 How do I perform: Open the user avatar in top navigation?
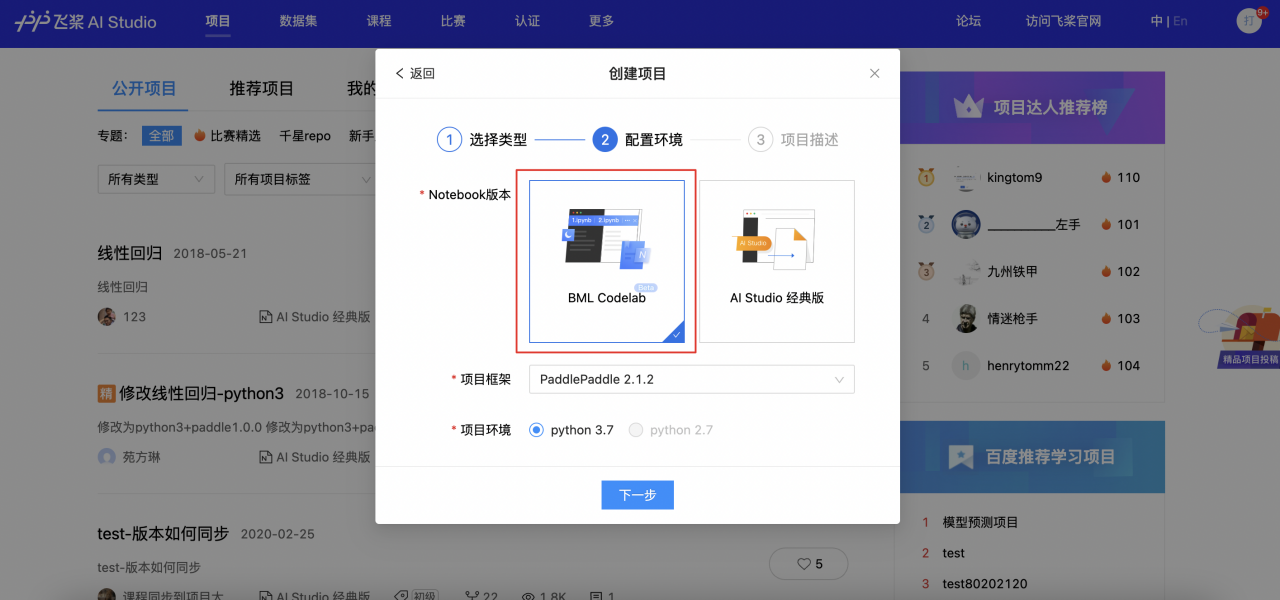1249,21
